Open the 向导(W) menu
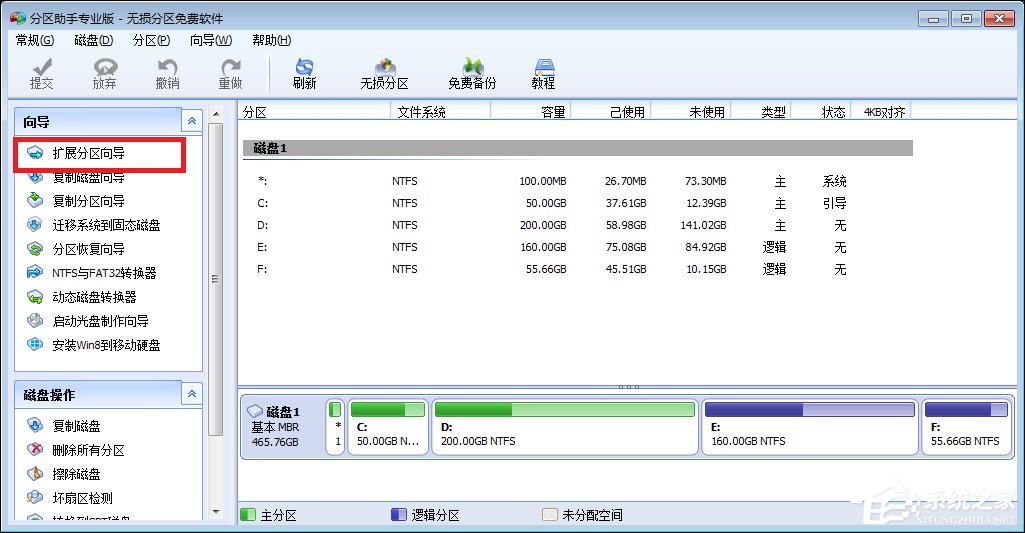1025x533 pixels. [x=210, y=41]
